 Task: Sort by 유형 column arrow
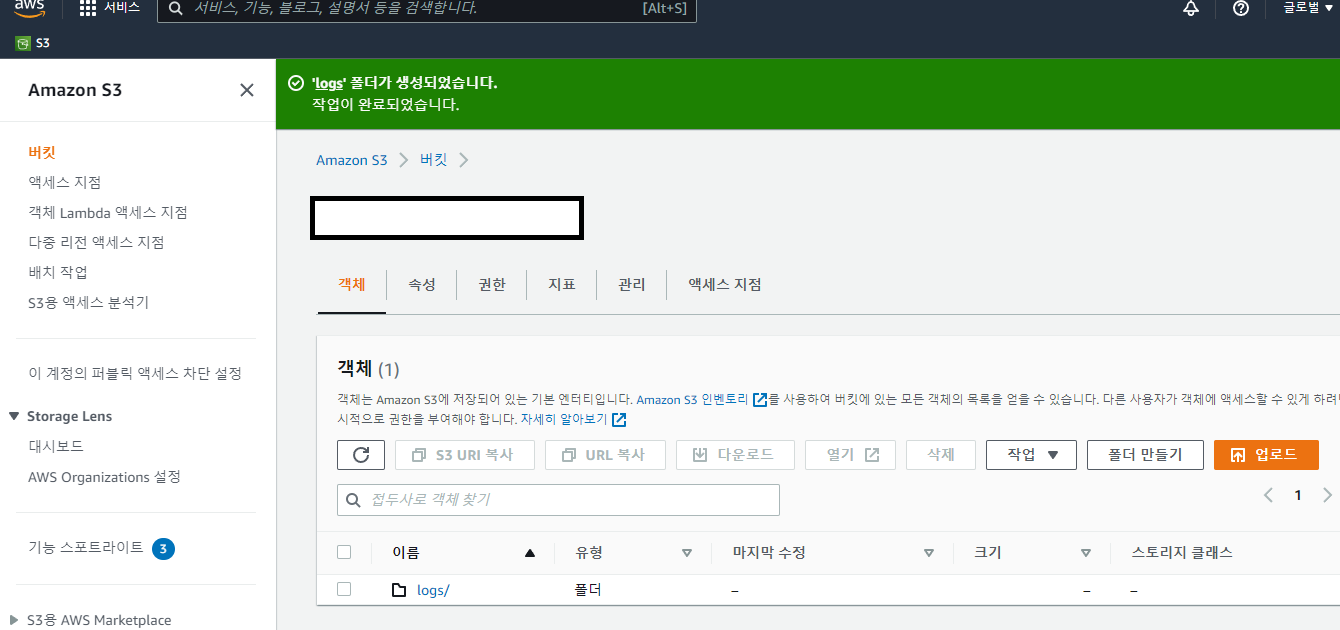pyautogui.click(x=687, y=553)
